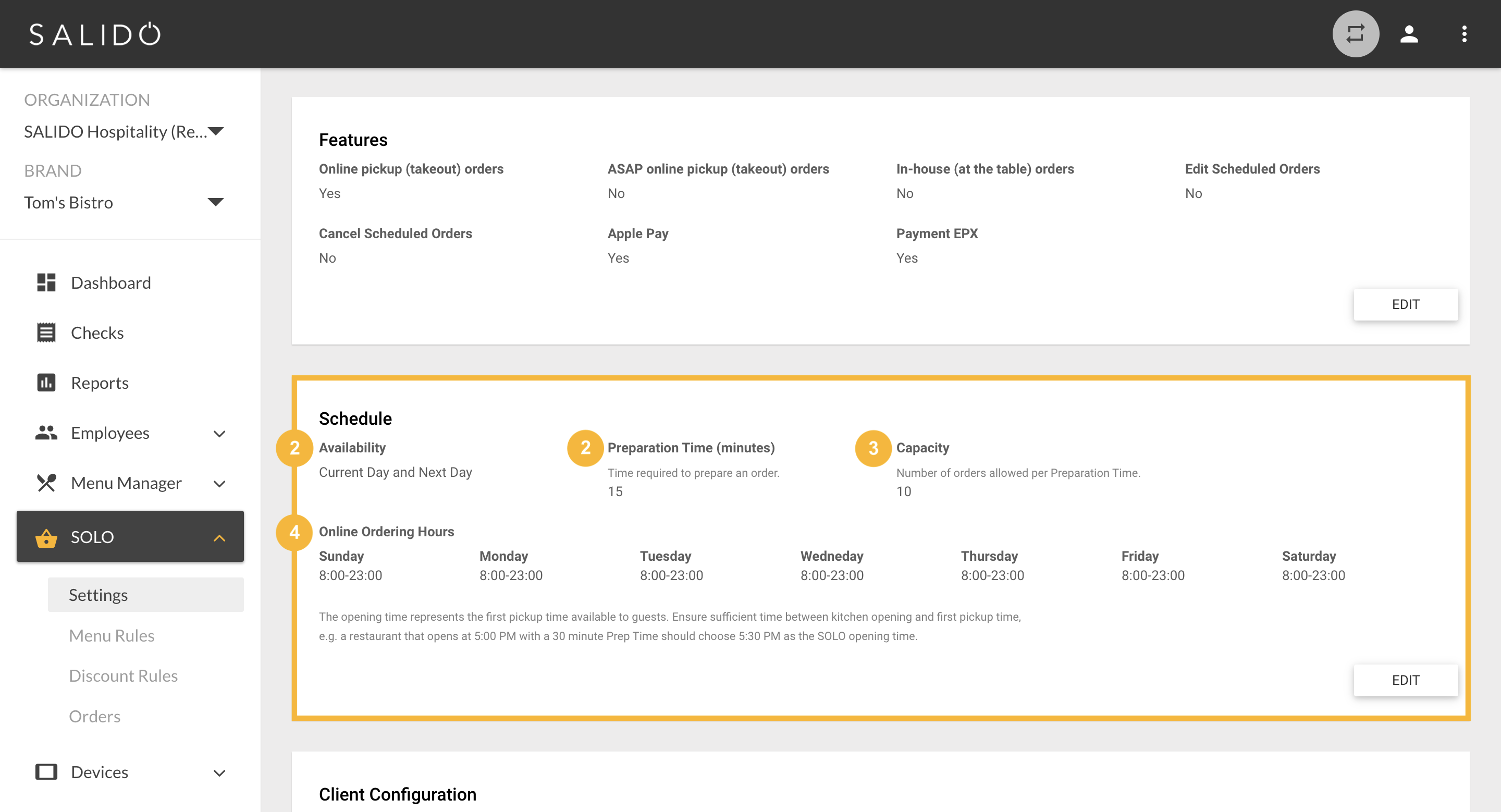Click the Apple Pay label

point(637,233)
